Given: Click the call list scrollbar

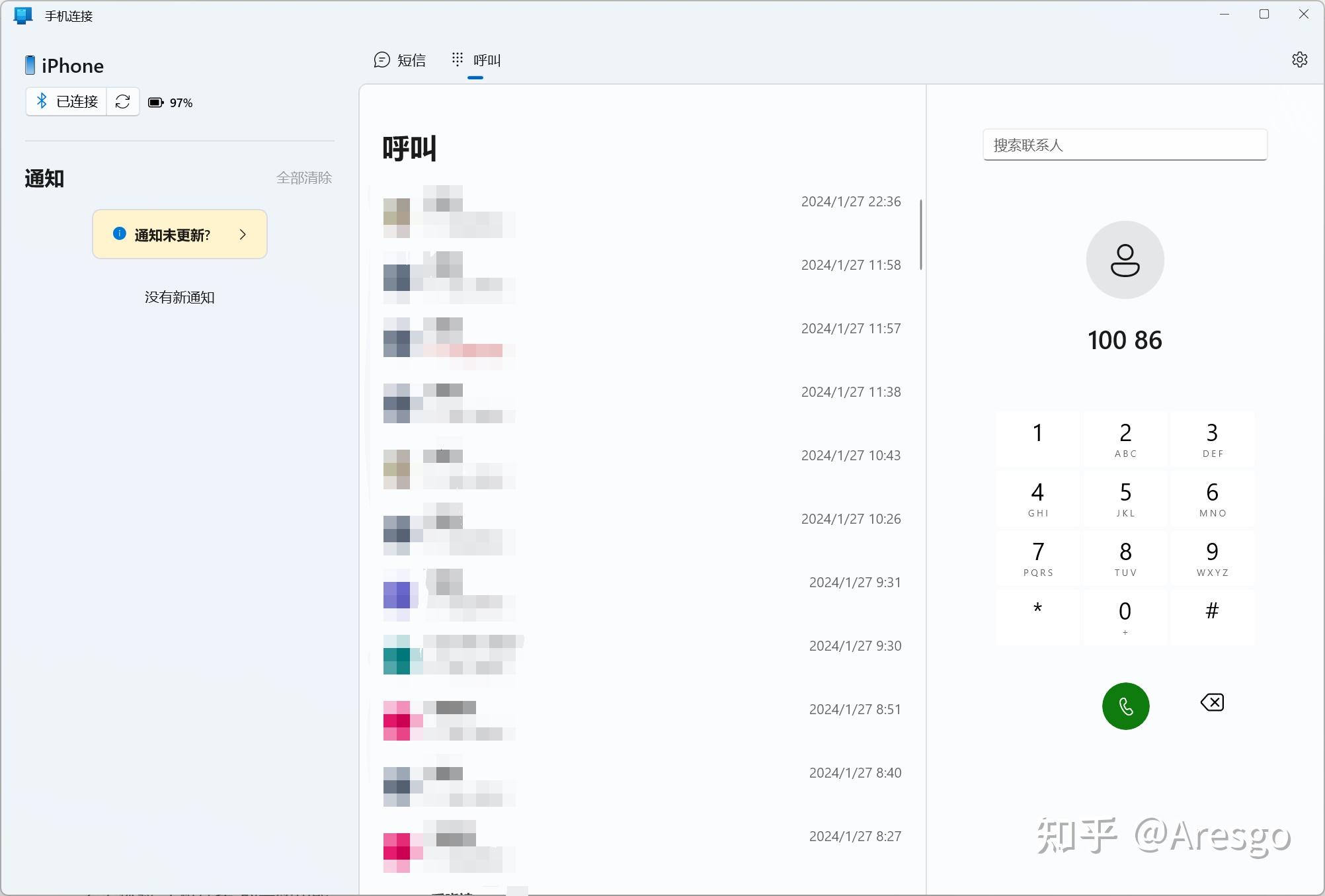Looking at the screenshot, I should point(920,234).
